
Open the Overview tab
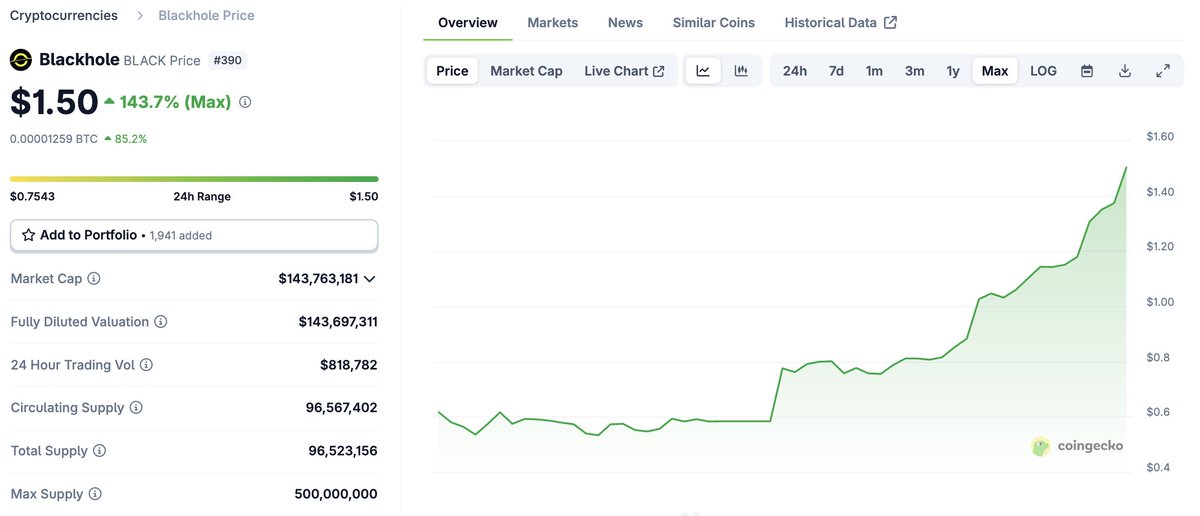click(468, 22)
